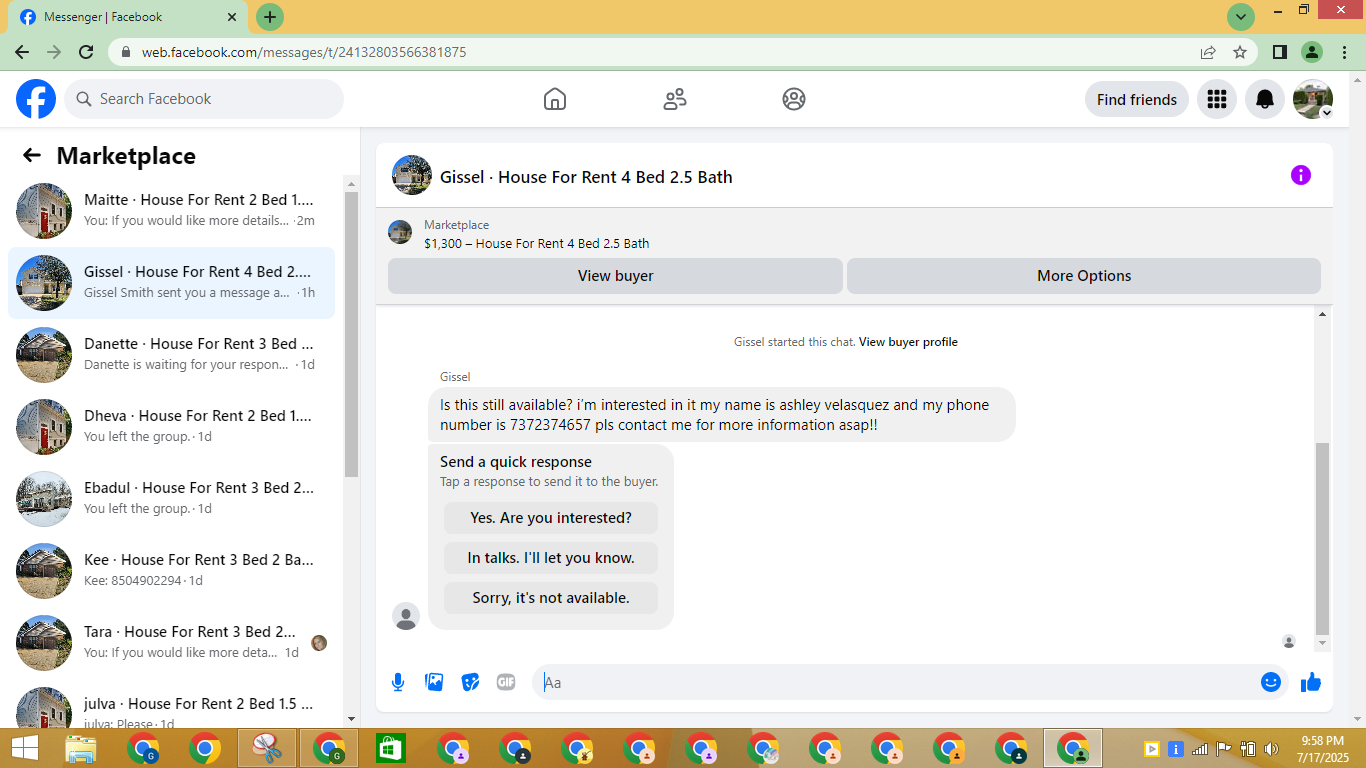Image resolution: width=1366 pixels, height=768 pixels.
Task: Click the conversation list scrollbar
Action: (x=351, y=333)
